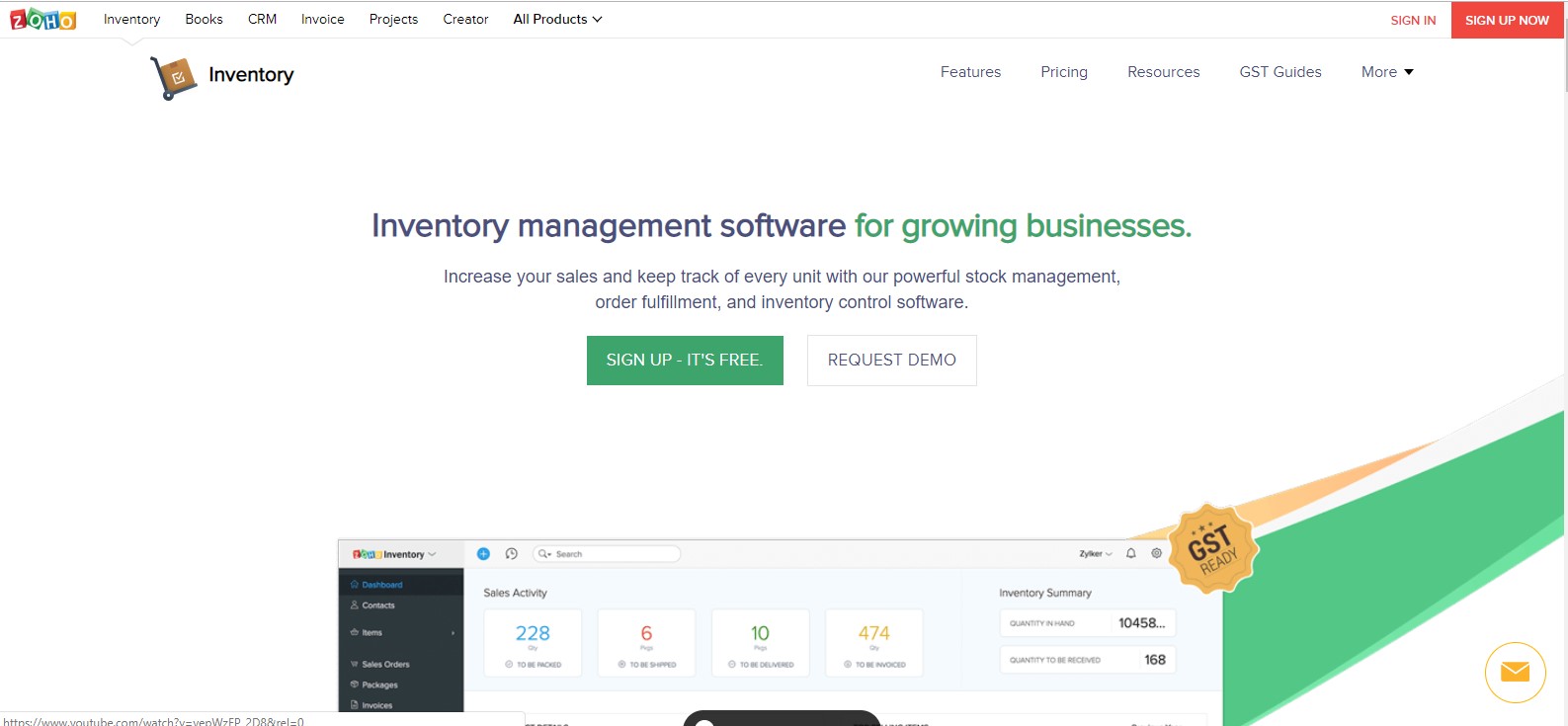Viewport: 1568px width, 726px height.
Task: Click the Items basket icon in sidebar
Action: (355, 632)
